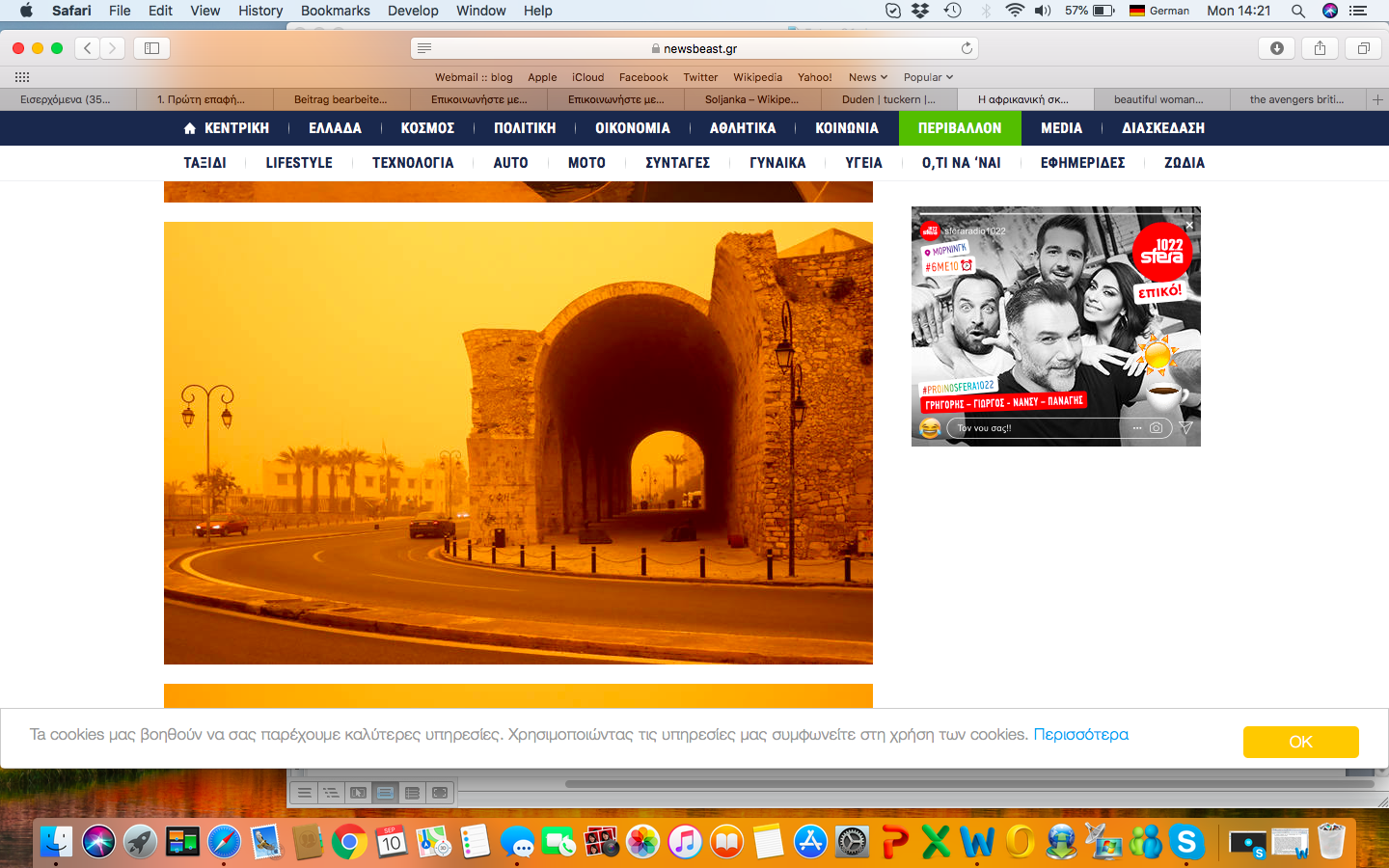
Task: Toggle the Safari sidebar button
Action: point(151,48)
